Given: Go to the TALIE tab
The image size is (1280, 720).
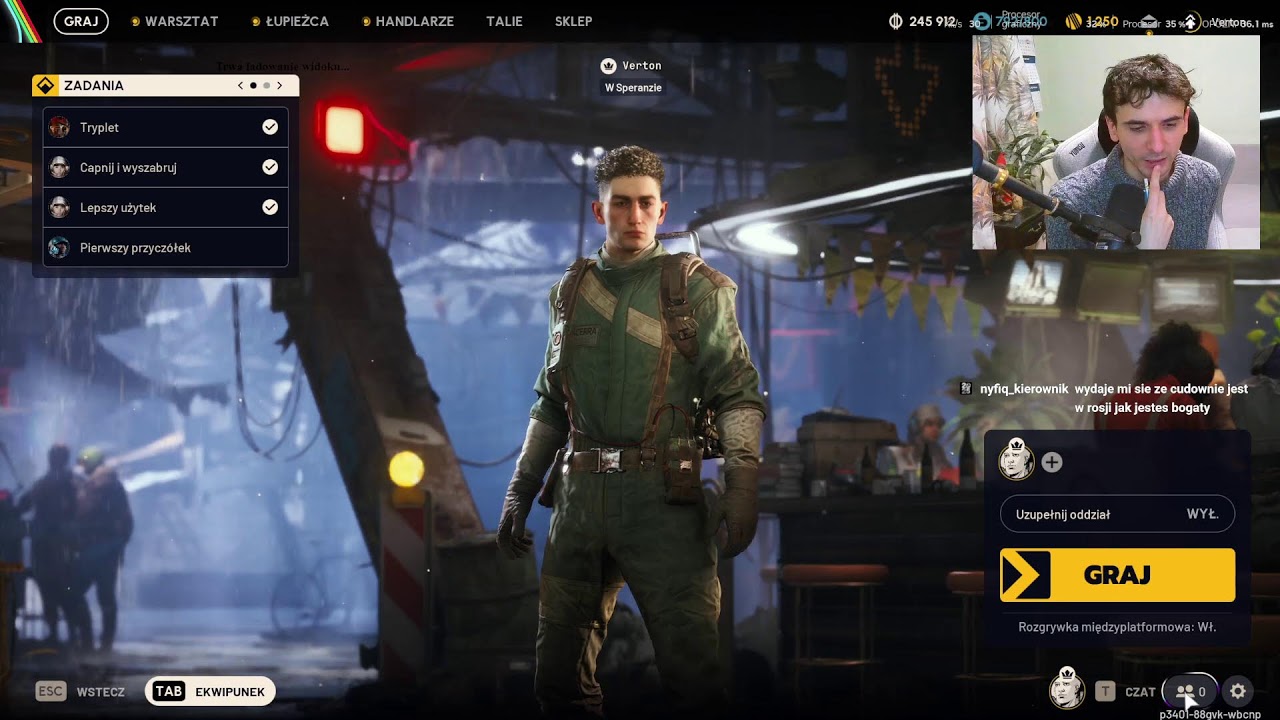Looking at the screenshot, I should [x=504, y=21].
